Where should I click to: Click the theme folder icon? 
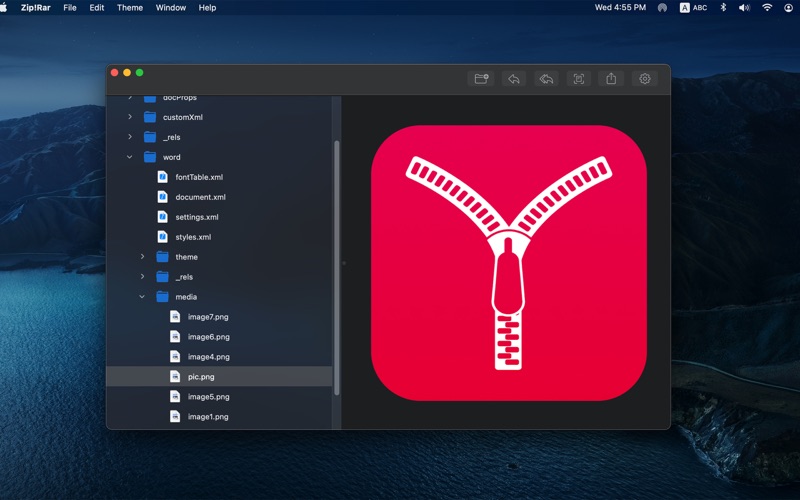tap(162, 257)
